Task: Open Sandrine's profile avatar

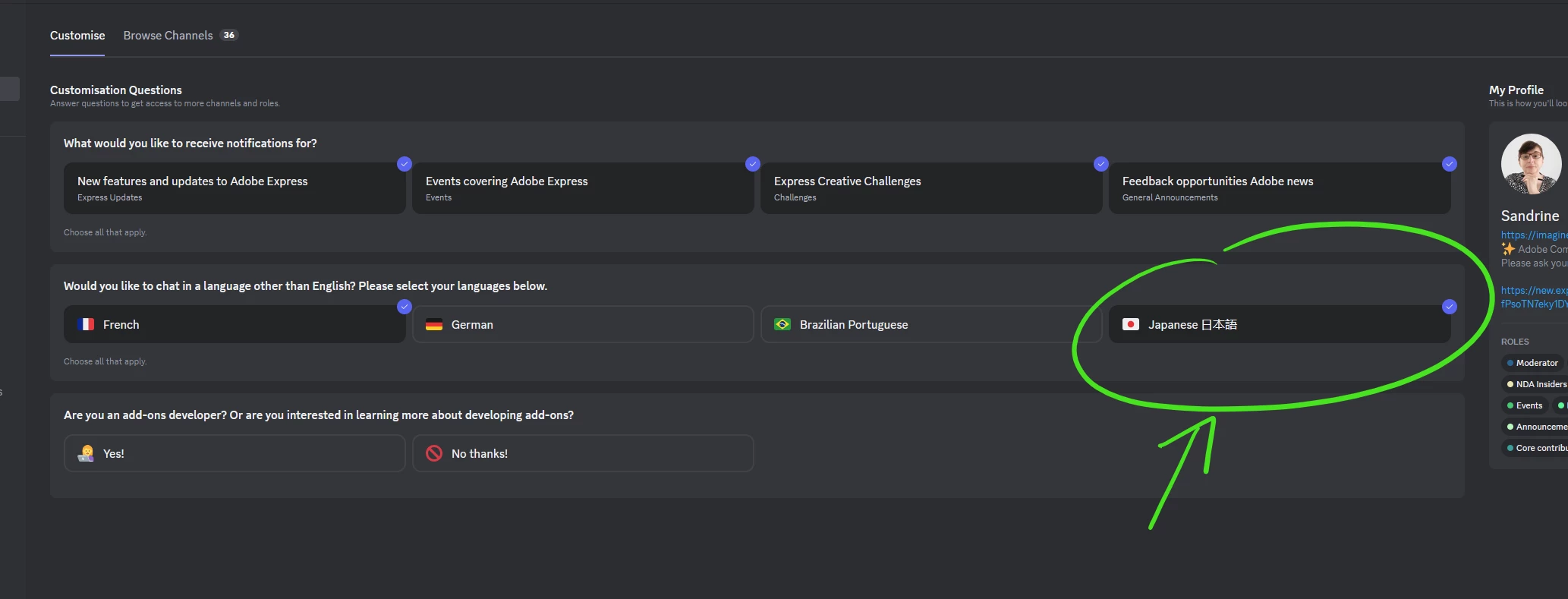Action: 1532,164
